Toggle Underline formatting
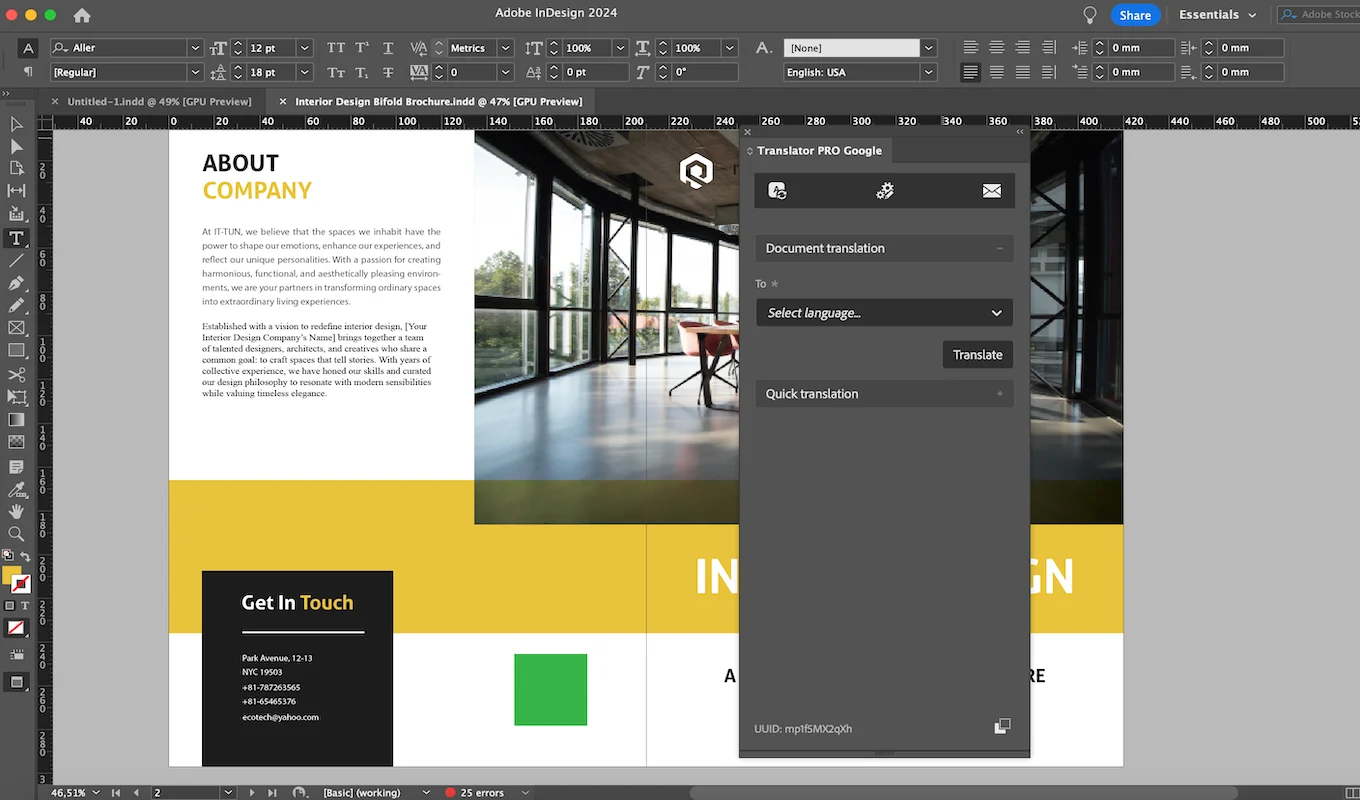Screen dimensions: 1360x800 click(x=388, y=48)
